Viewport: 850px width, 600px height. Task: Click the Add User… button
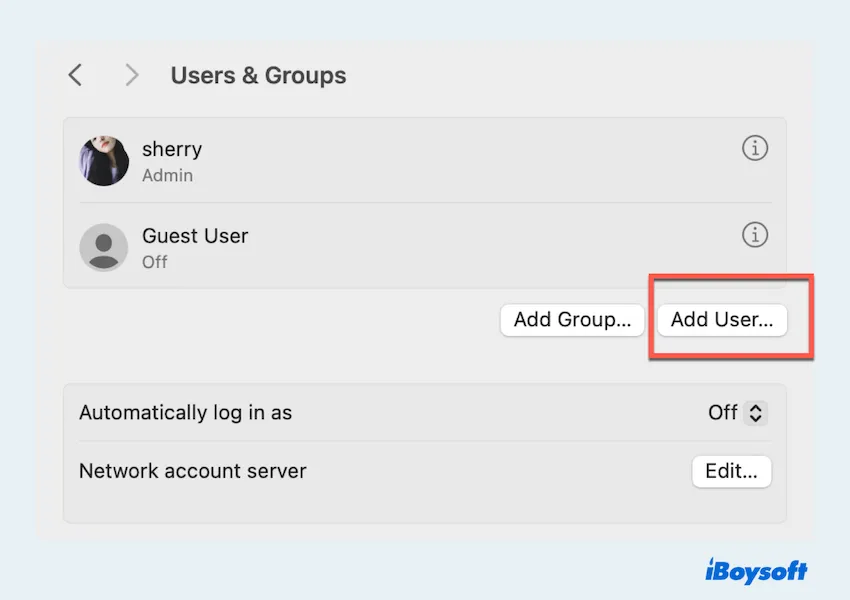(x=722, y=320)
